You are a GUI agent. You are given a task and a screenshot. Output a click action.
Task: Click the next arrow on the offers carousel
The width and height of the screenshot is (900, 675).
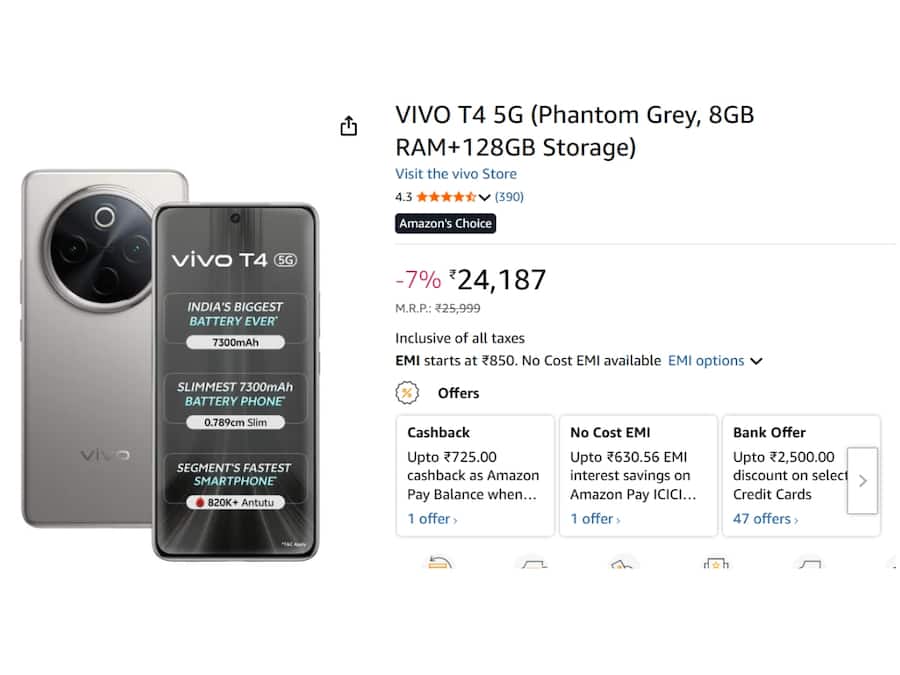point(862,481)
